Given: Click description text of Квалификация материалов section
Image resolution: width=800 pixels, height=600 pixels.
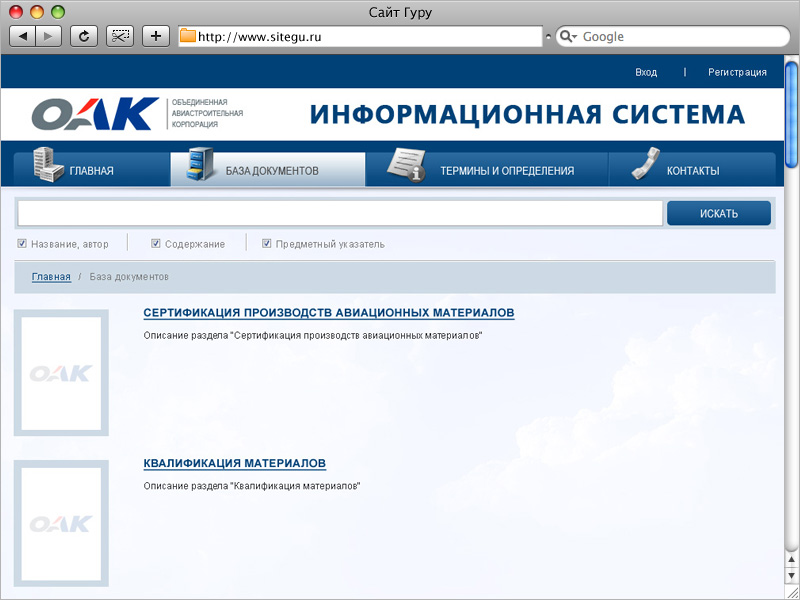Looking at the screenshot, I should pyautogui.click(x=252, y=486).
